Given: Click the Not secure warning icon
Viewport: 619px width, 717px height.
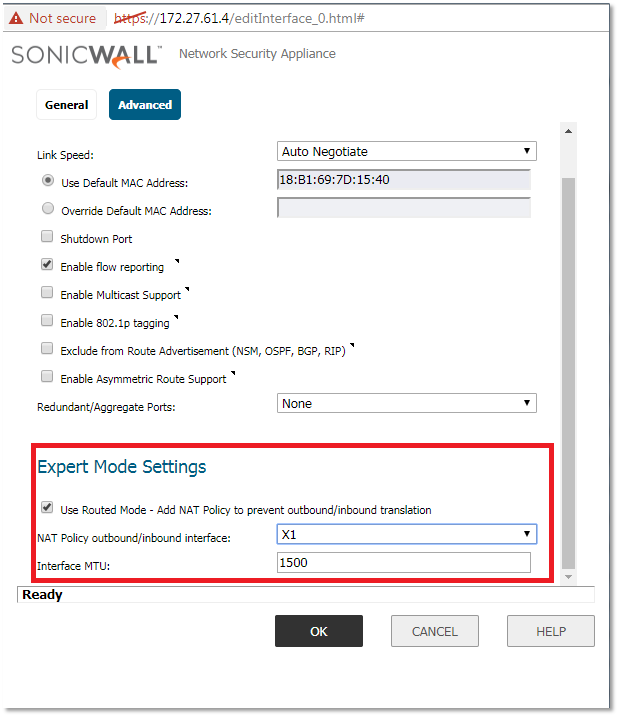Looking at the screenshot, I should tap(16, 18).
